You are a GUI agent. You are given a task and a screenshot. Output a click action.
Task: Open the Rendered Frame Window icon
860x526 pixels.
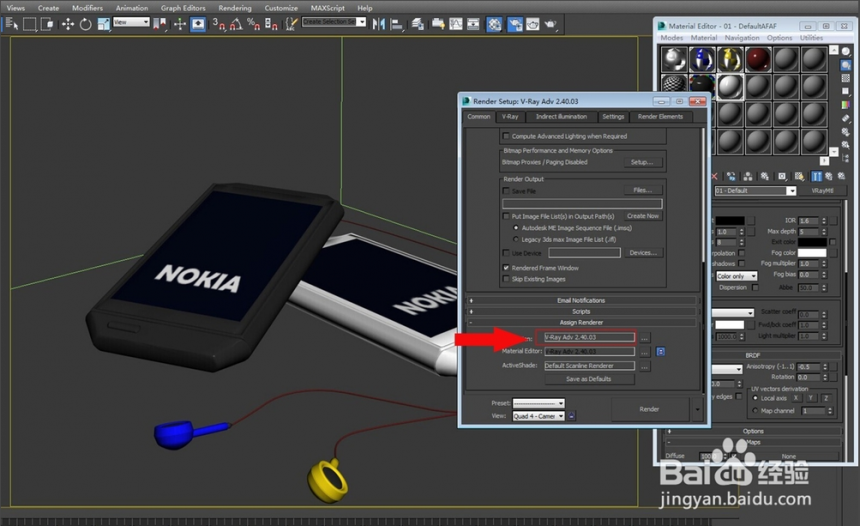point(533,24)
